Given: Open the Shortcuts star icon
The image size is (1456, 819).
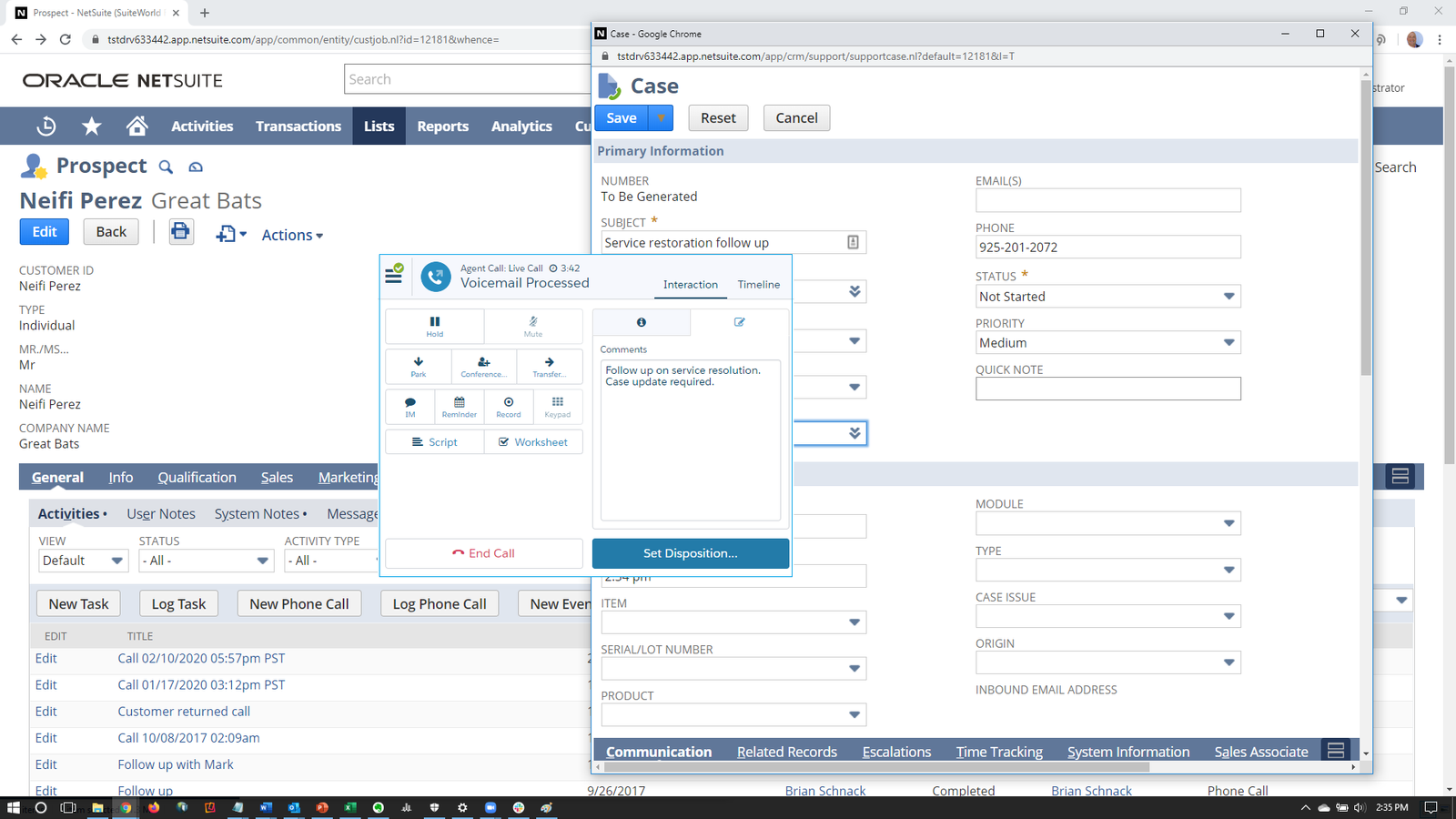Looking at the screenshot, I should [92, 126].
